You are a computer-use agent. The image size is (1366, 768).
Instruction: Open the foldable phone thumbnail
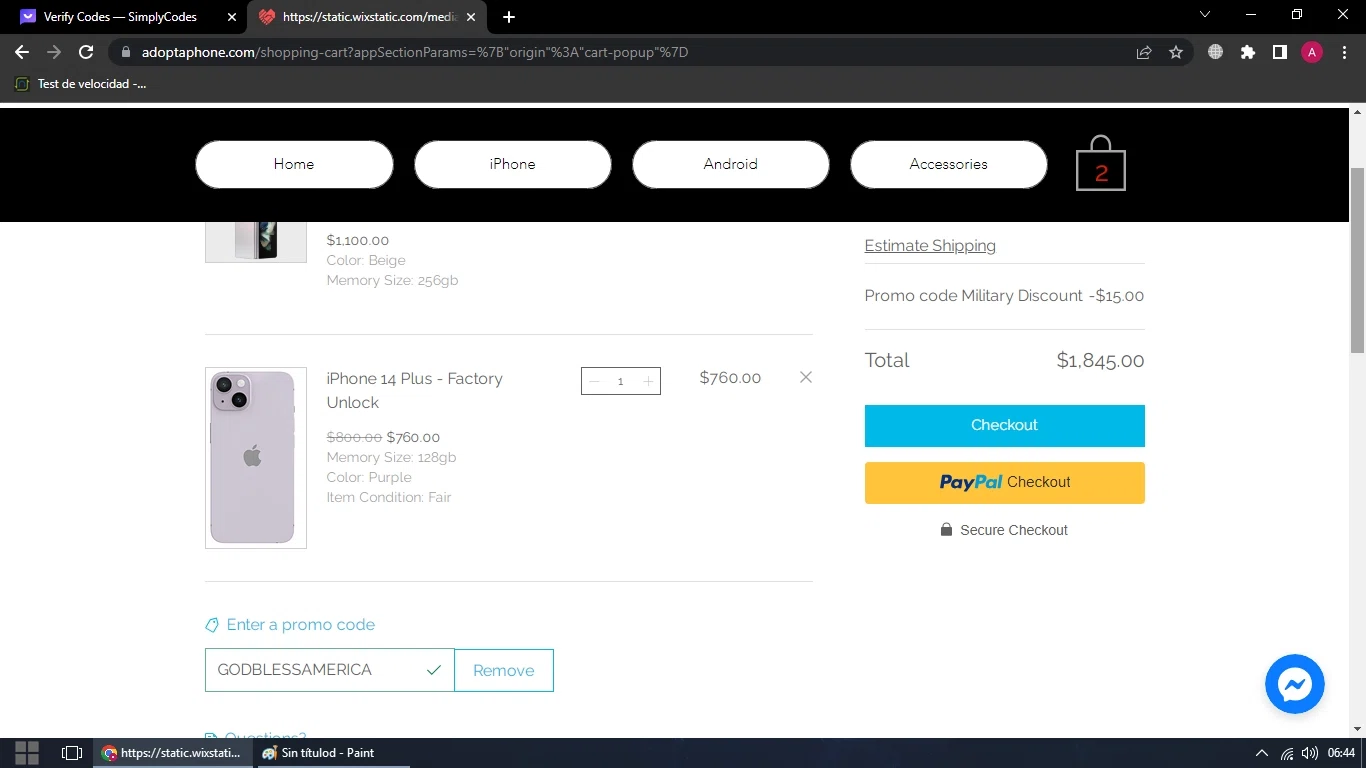click(x=256, y=242)
